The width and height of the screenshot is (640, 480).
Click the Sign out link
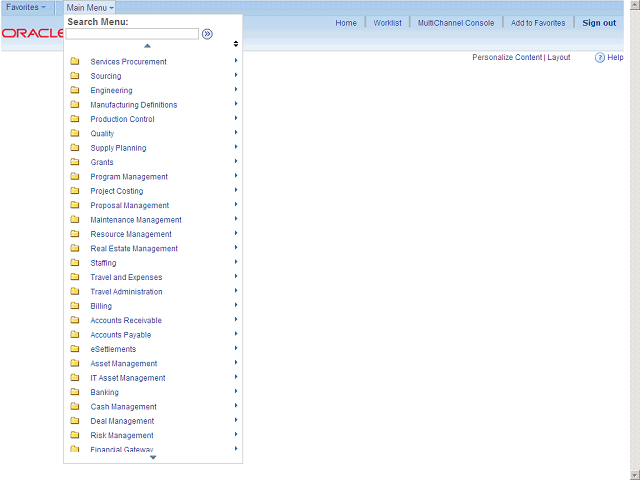point(599,23)
